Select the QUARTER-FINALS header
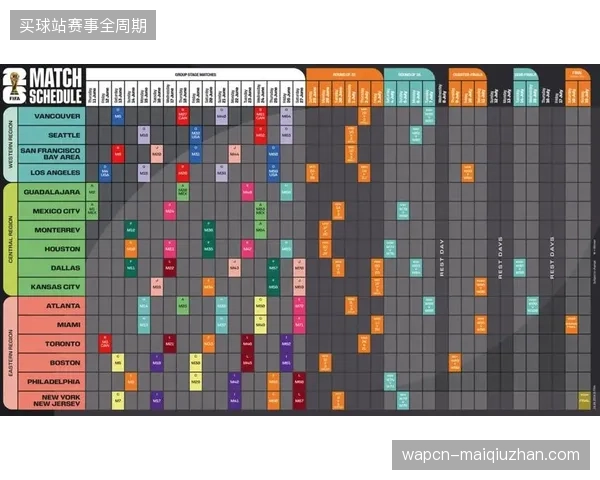The image size is (600, 480). [468, 75]
